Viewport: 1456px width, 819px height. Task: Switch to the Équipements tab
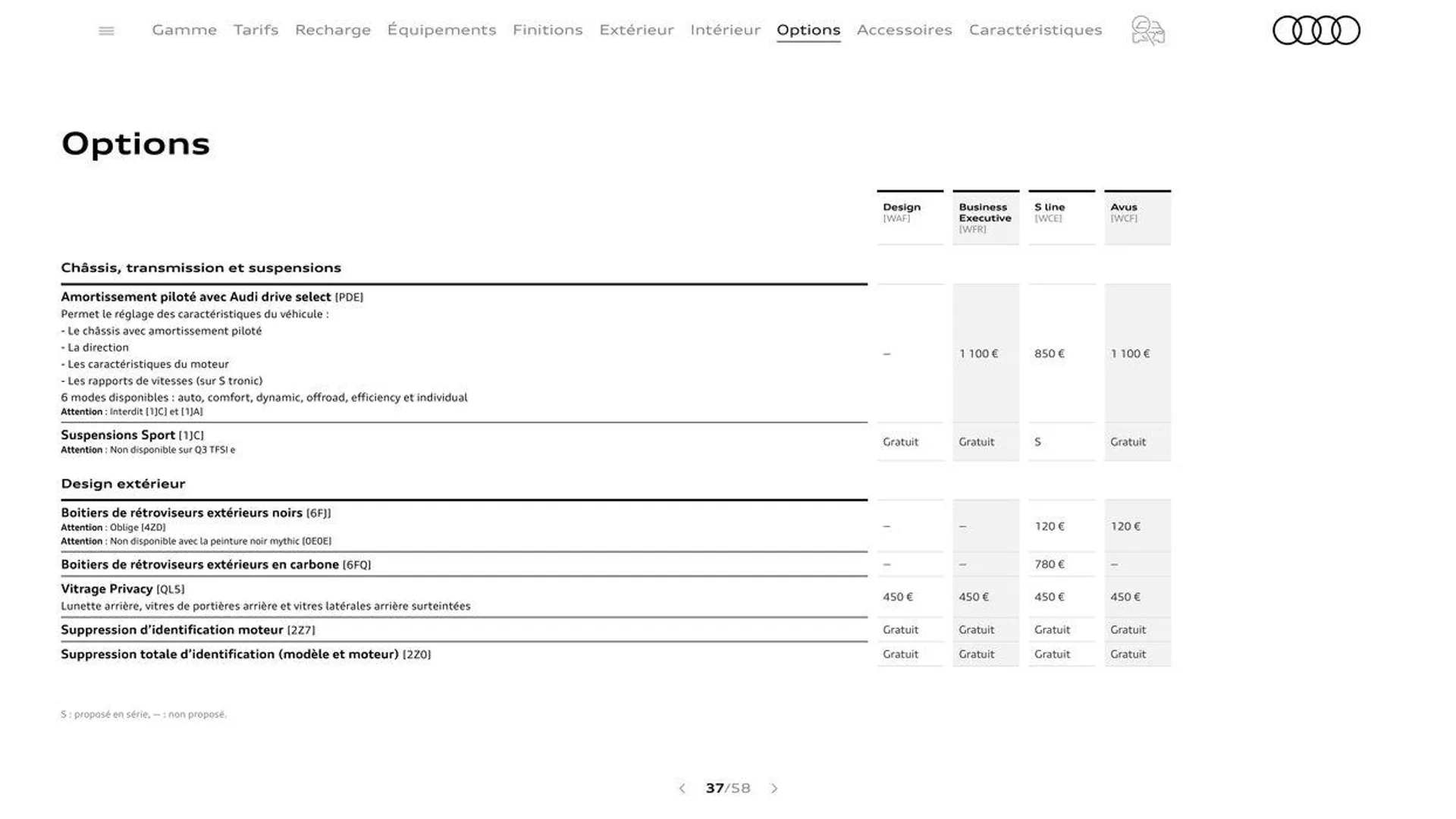click(441, 30)
